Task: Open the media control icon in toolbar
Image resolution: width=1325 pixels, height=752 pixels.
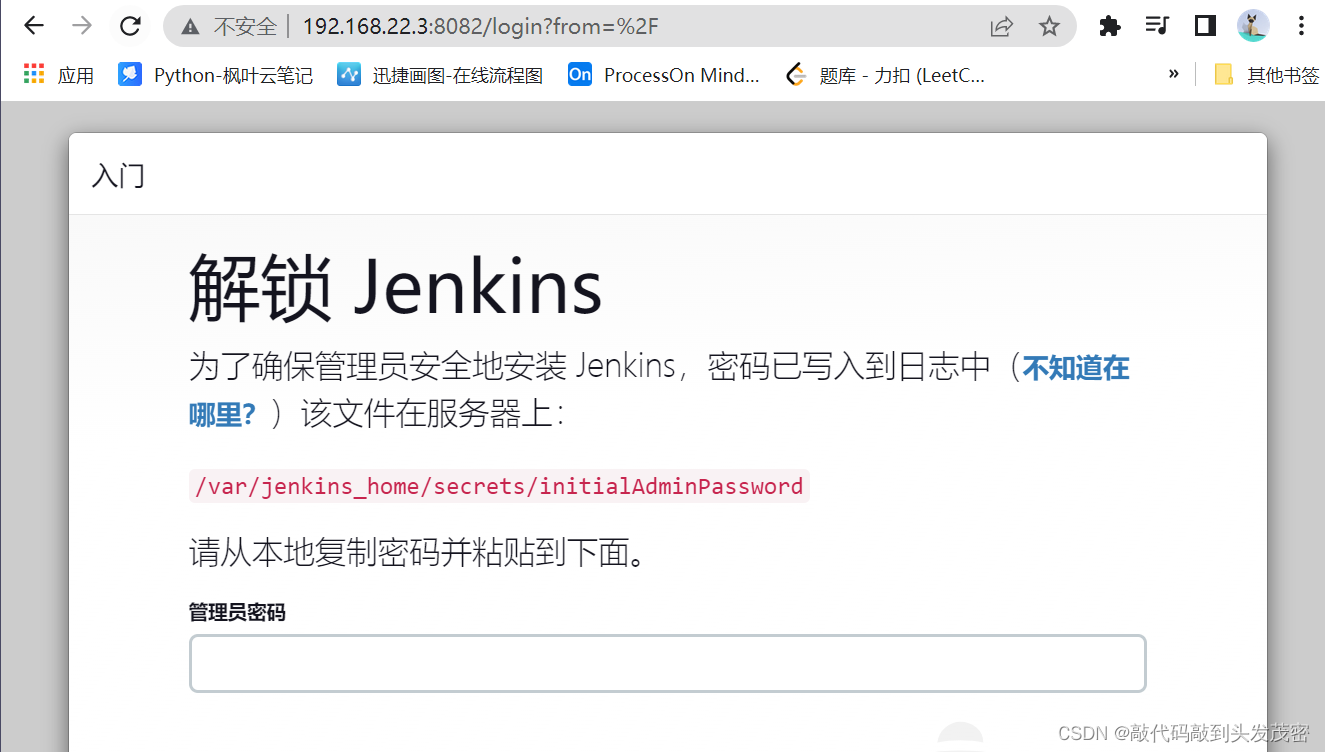Action: pyautogui.click(x=1157, y=26)
